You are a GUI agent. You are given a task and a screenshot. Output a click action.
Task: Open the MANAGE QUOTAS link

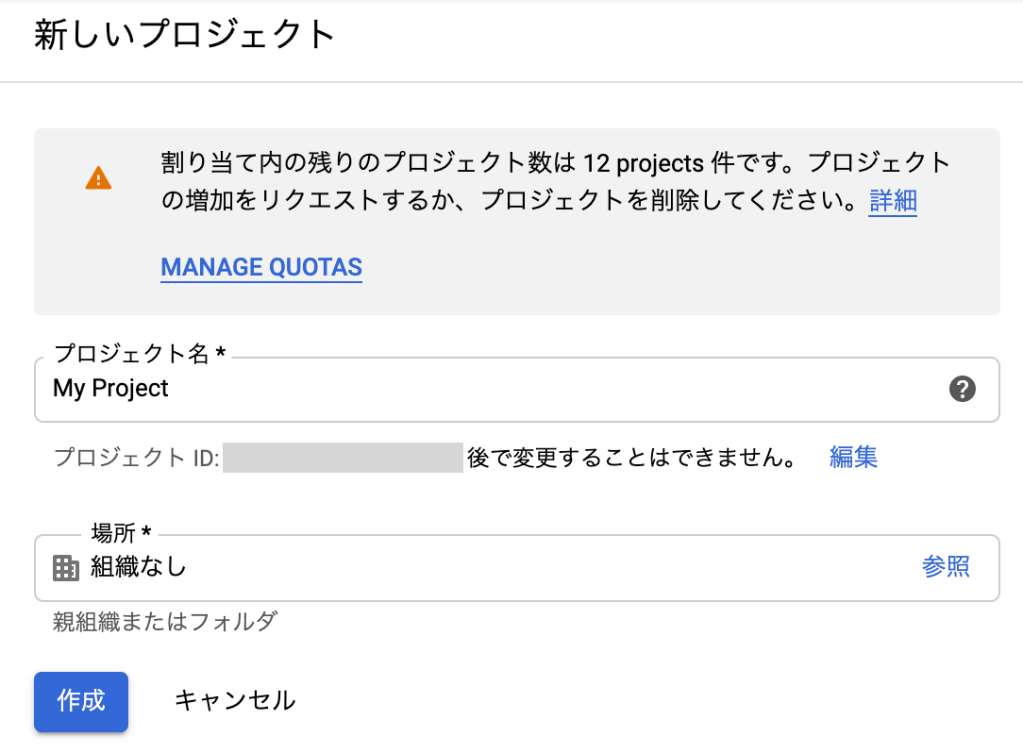[261, 267]
